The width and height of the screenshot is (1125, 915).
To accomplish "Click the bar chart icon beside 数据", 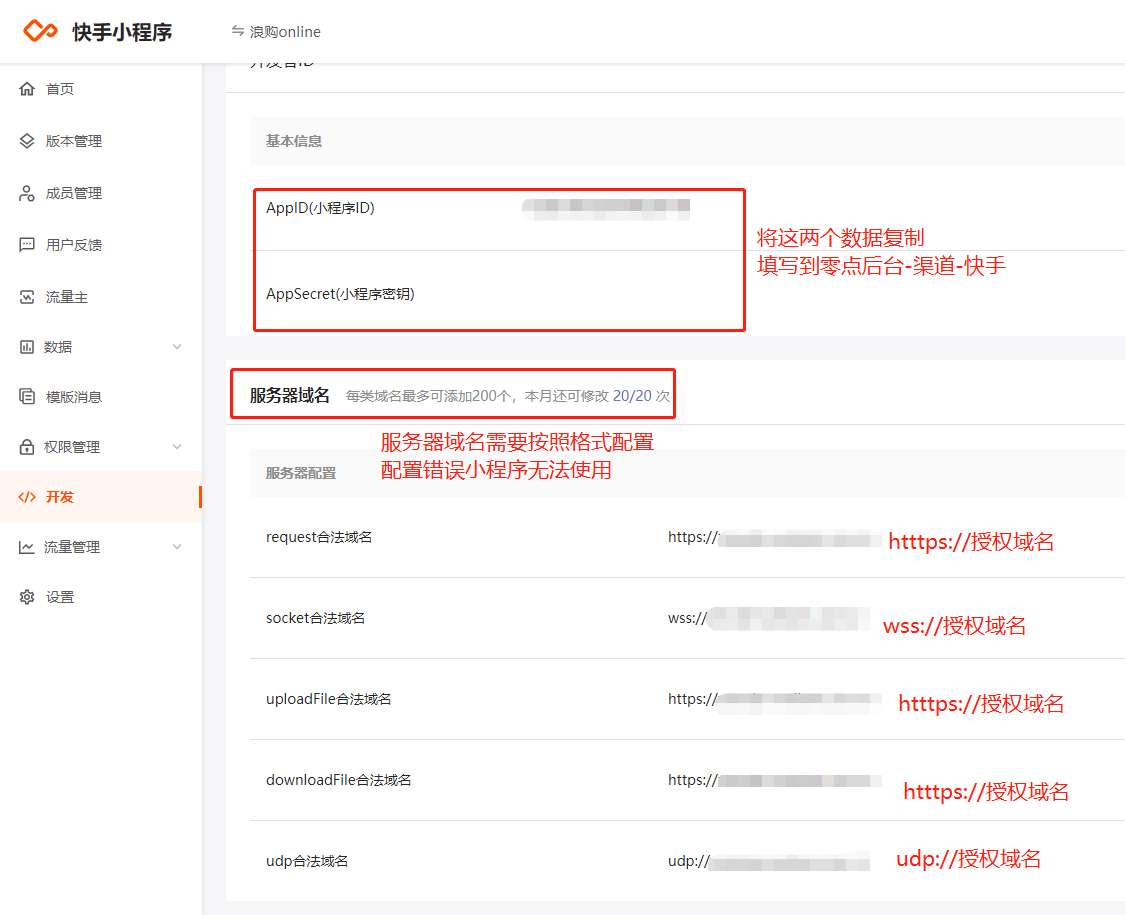I will click(x=27, y=347).
